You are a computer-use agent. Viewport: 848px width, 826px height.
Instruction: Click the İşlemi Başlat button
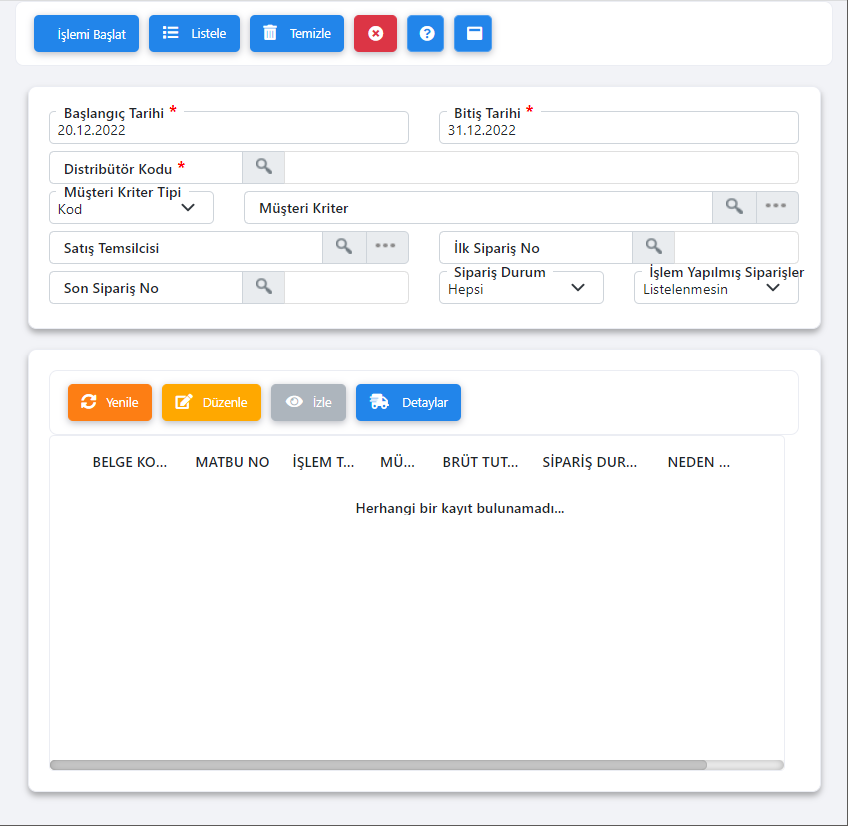[87, 34]
